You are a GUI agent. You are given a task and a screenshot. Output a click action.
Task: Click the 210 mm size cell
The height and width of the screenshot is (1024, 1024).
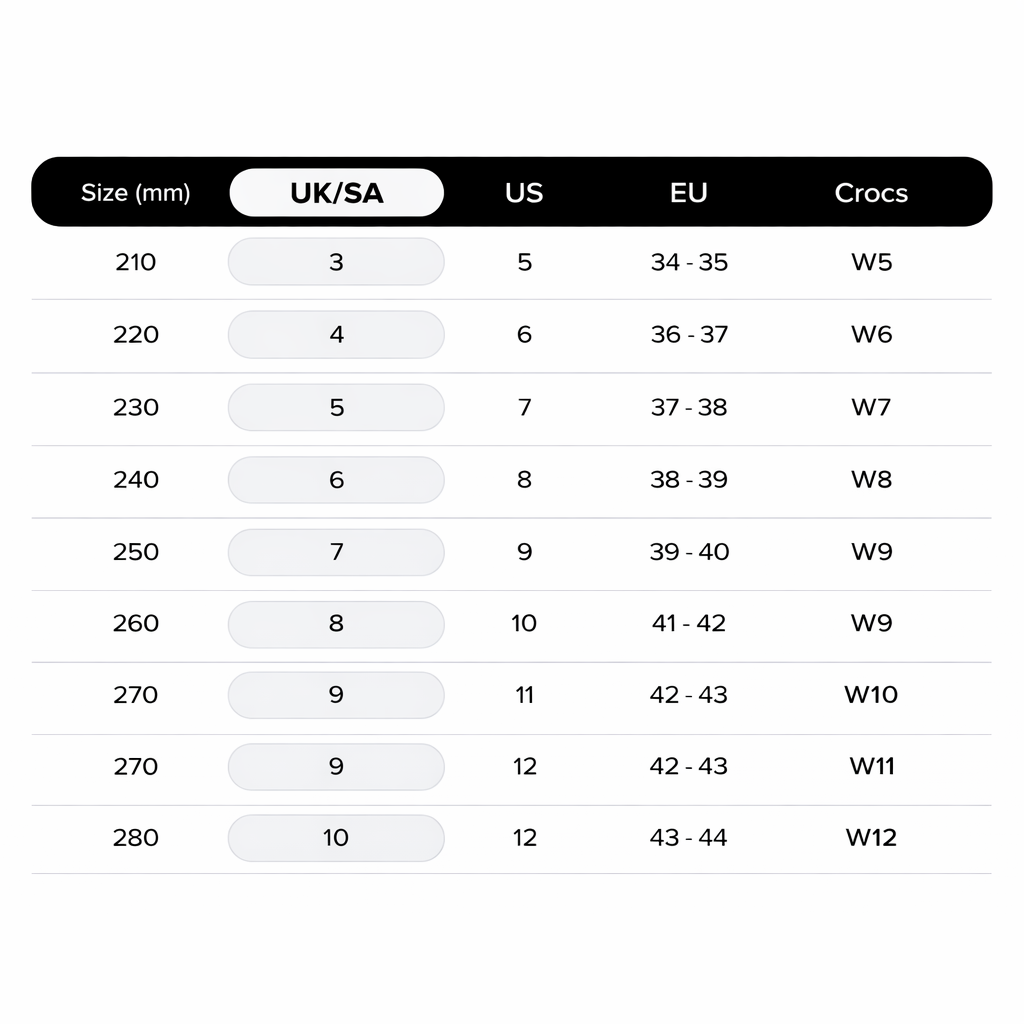point(136,262)
